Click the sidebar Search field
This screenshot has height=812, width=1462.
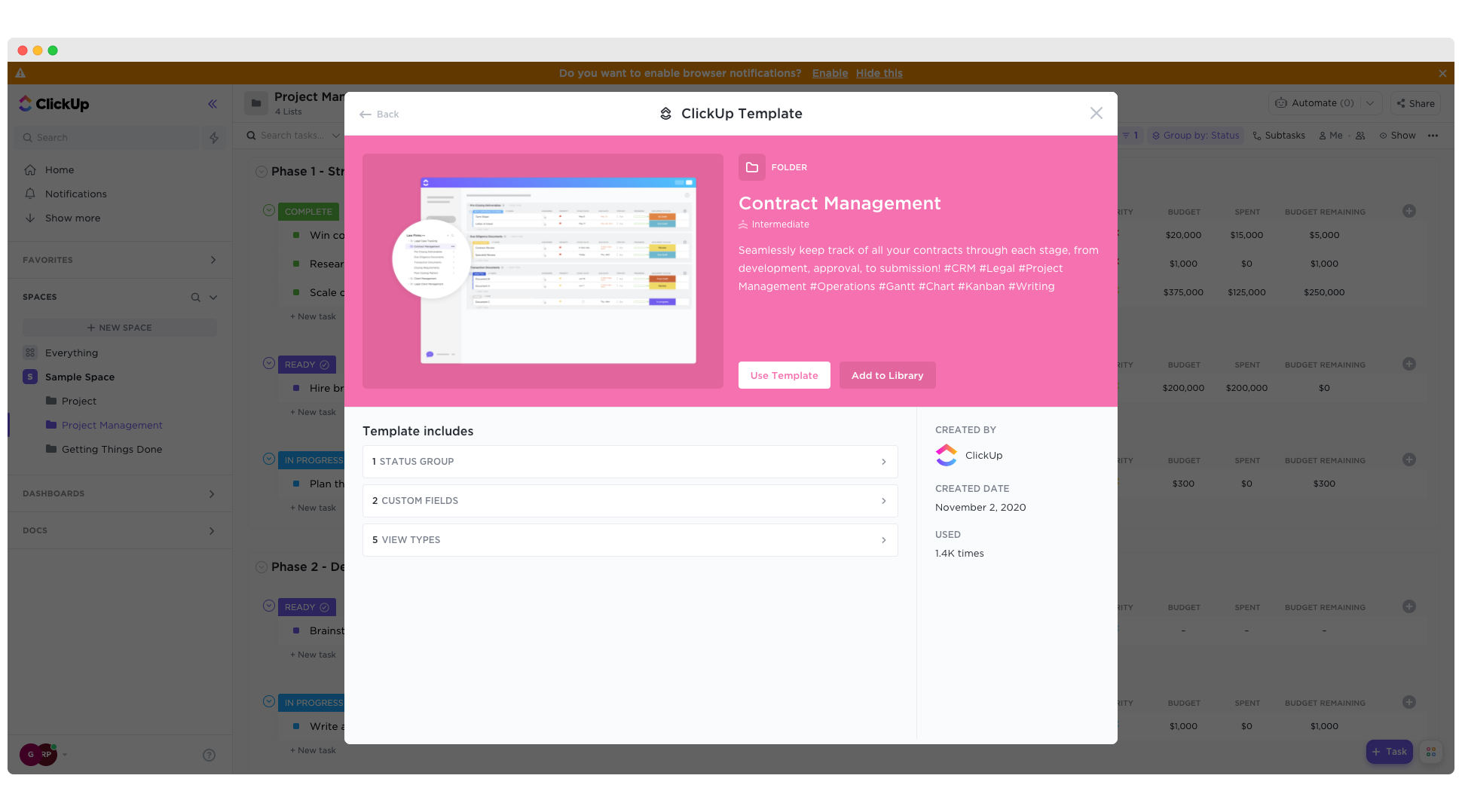107,137
